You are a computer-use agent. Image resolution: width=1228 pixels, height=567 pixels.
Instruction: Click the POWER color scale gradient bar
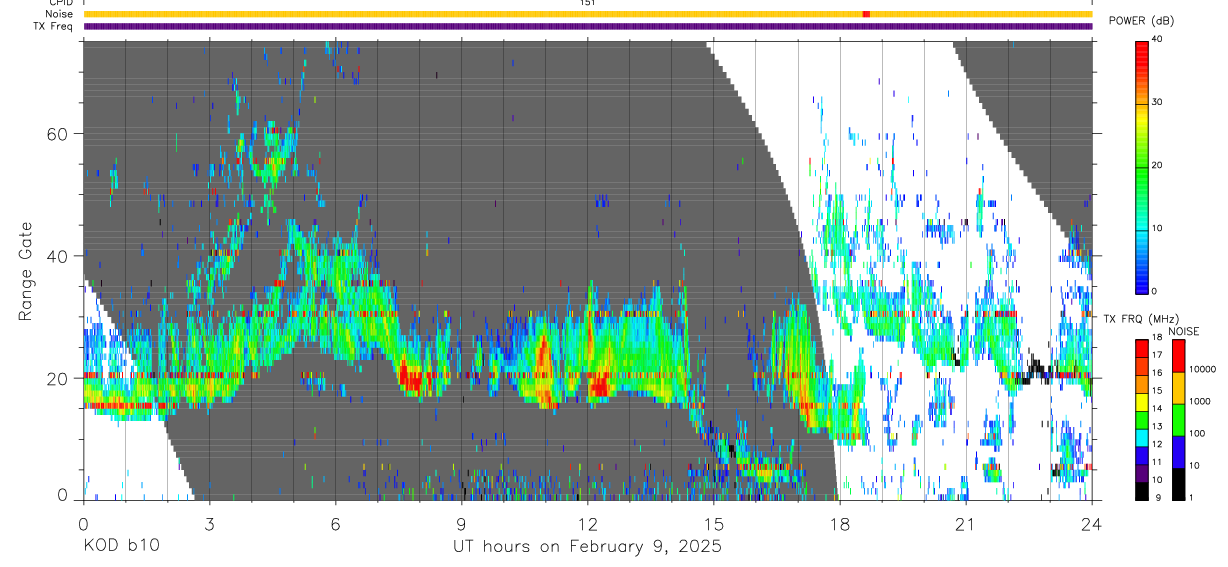point(1143,166)
